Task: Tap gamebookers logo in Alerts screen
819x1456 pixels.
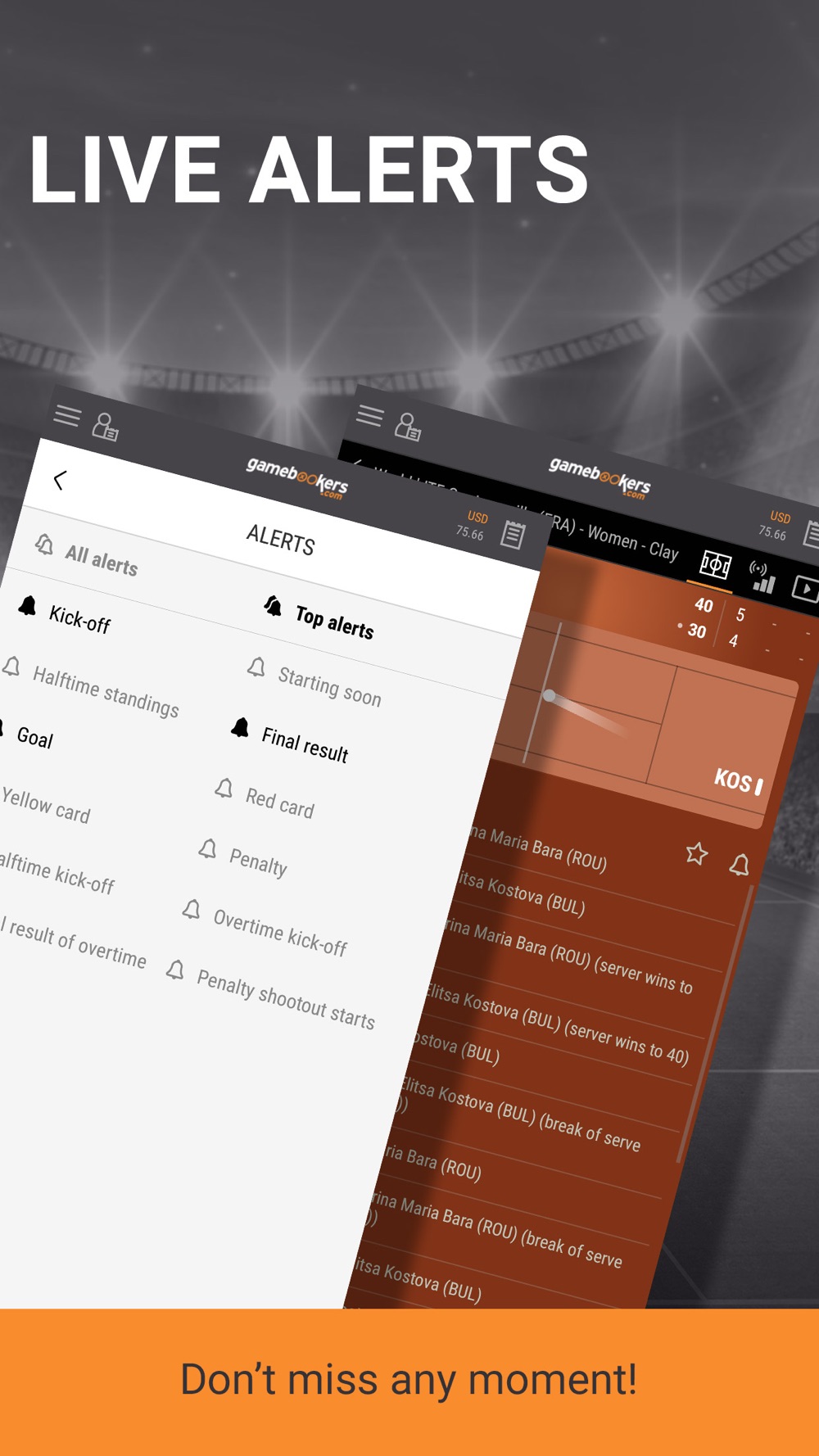Action: pos(297,477)
